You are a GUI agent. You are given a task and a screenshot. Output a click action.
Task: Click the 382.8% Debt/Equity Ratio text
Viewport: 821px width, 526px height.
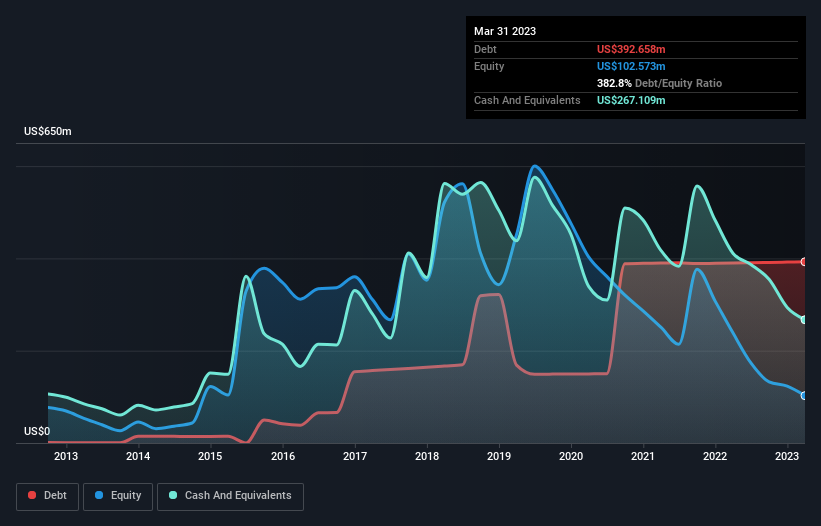point(659,83)
